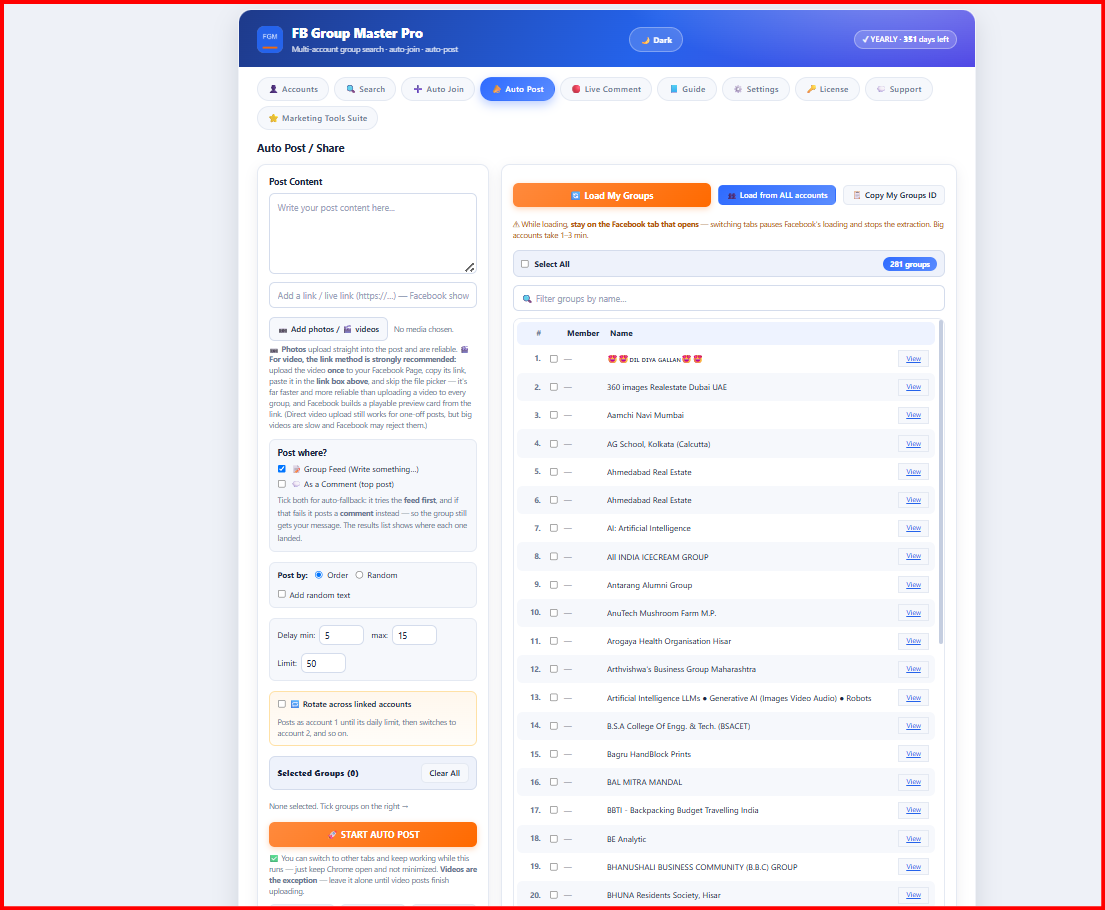This screenshot has width=1105, height=910.
Task: View BHANUSHALI BUSINESS COMMUNITY group
Action: (913, 867)
